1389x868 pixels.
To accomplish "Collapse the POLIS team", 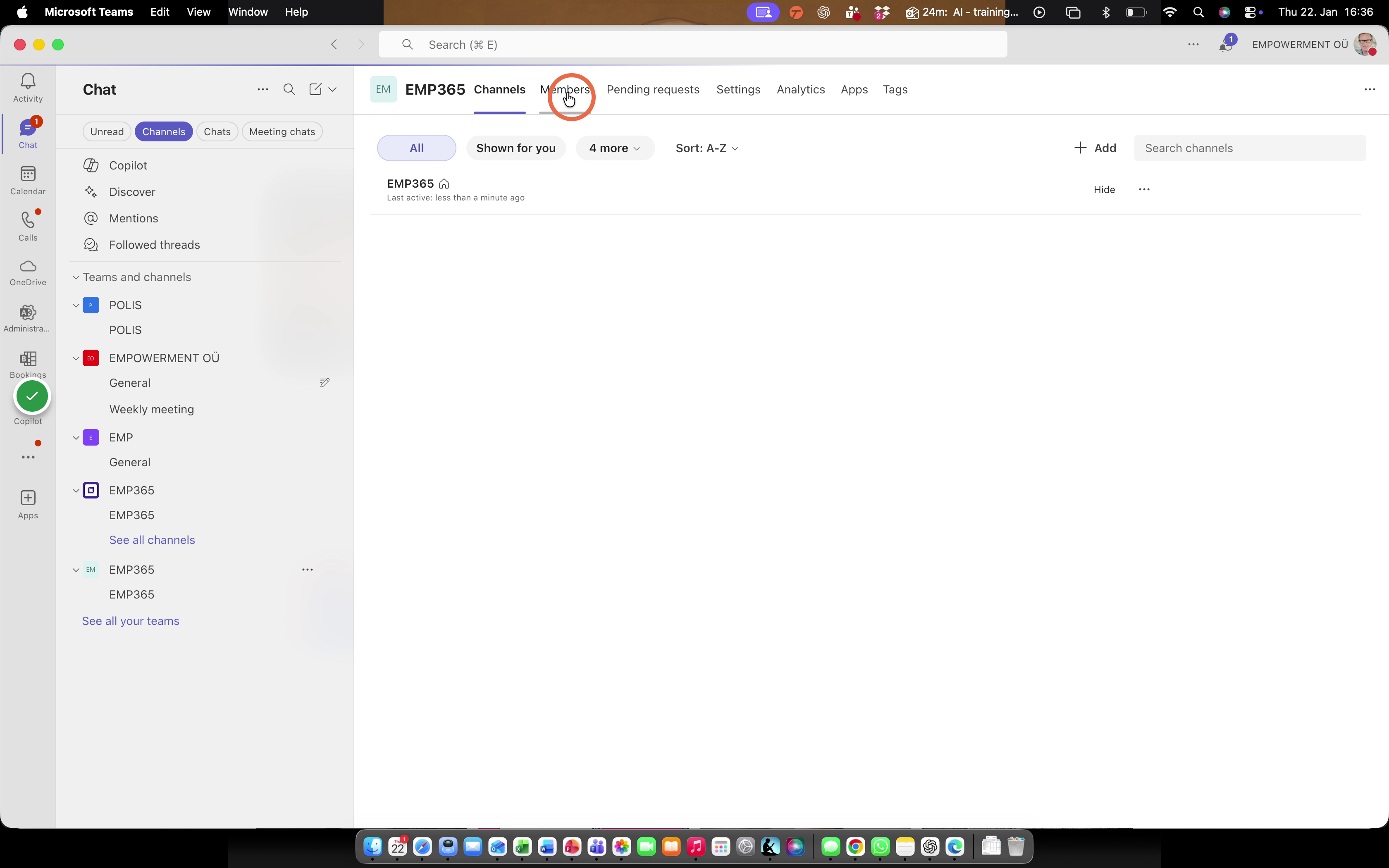I will (76, 305).
